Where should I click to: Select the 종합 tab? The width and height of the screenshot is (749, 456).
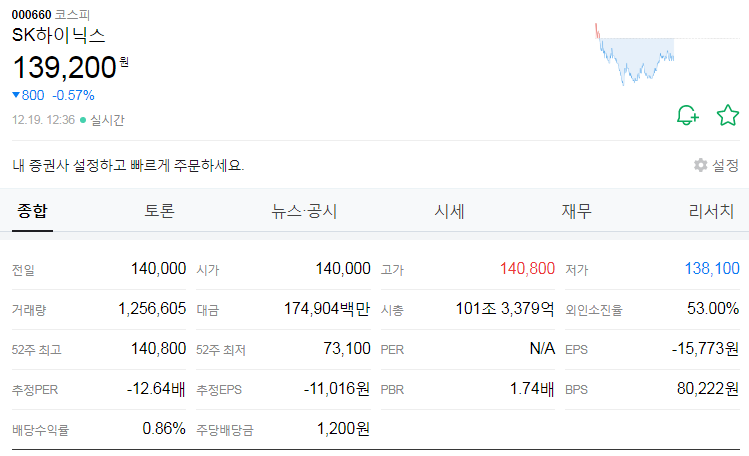32,211
